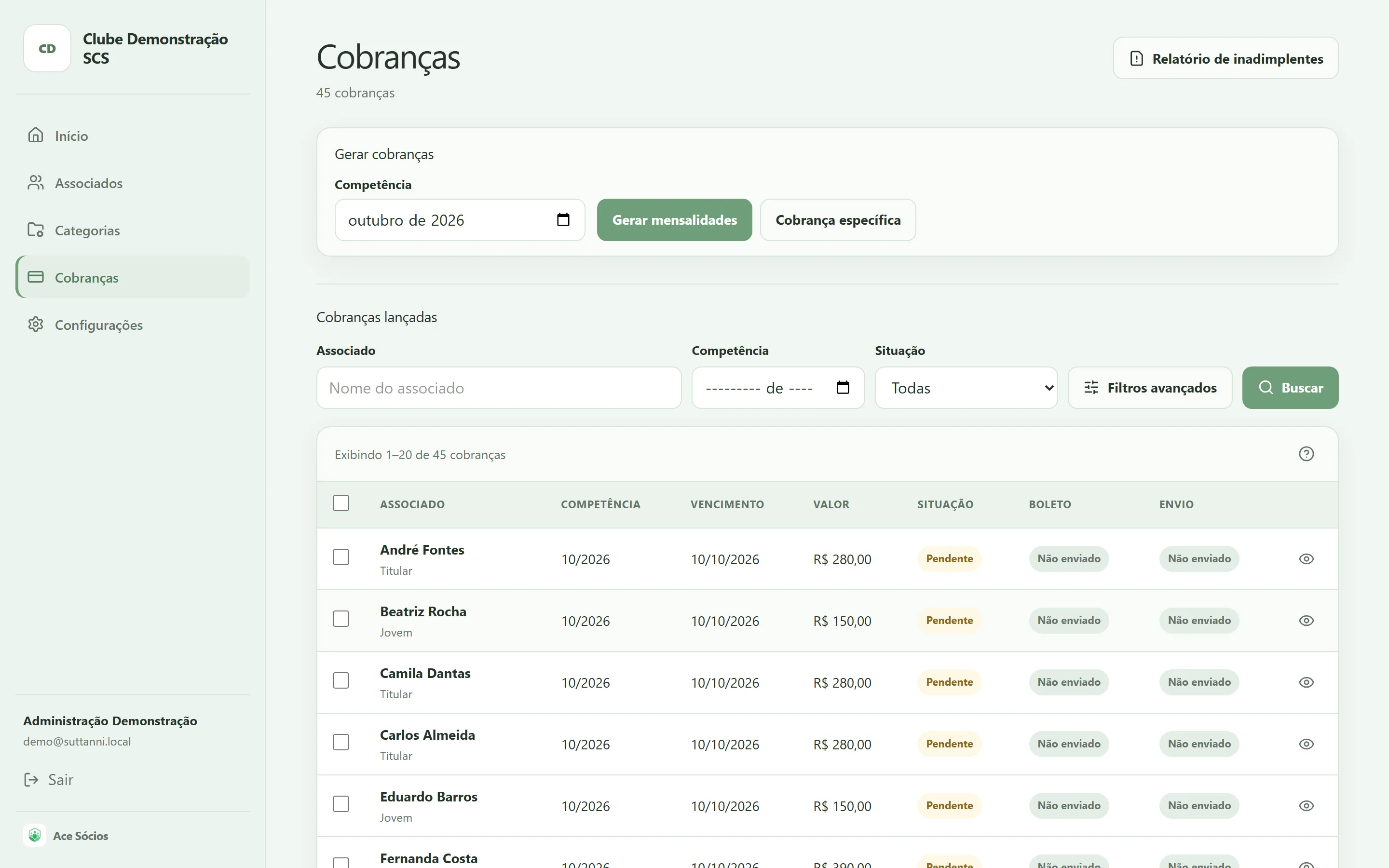
Task: Click the Sair logout link
Action: [x=49, y=780]
